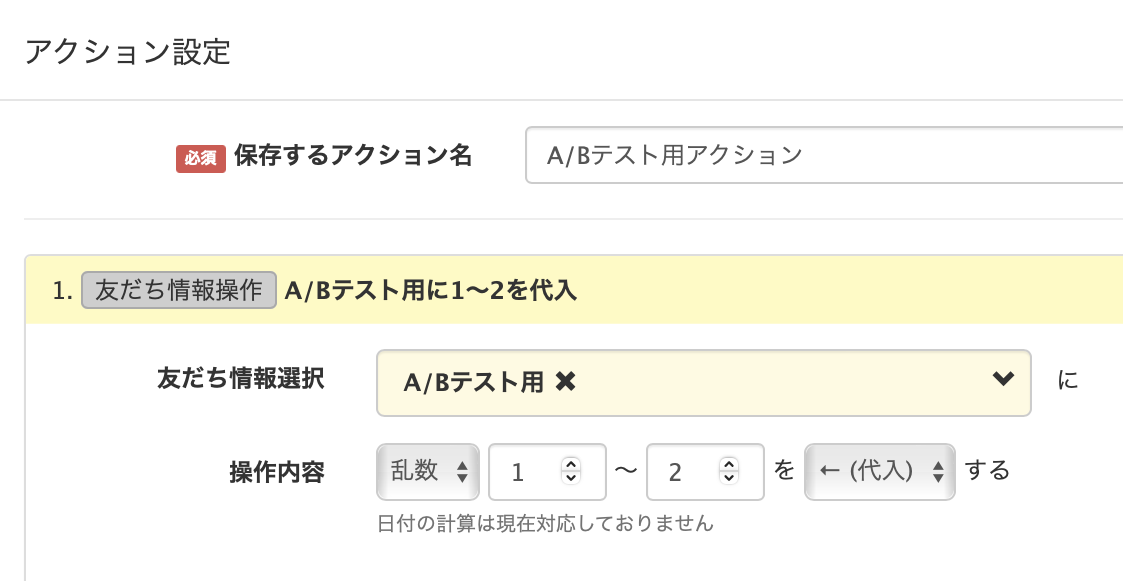The image size is (1123, 581).
Task: Click the 日付の計算は現在対応しておりません hint text
Action: pos(545,523)
